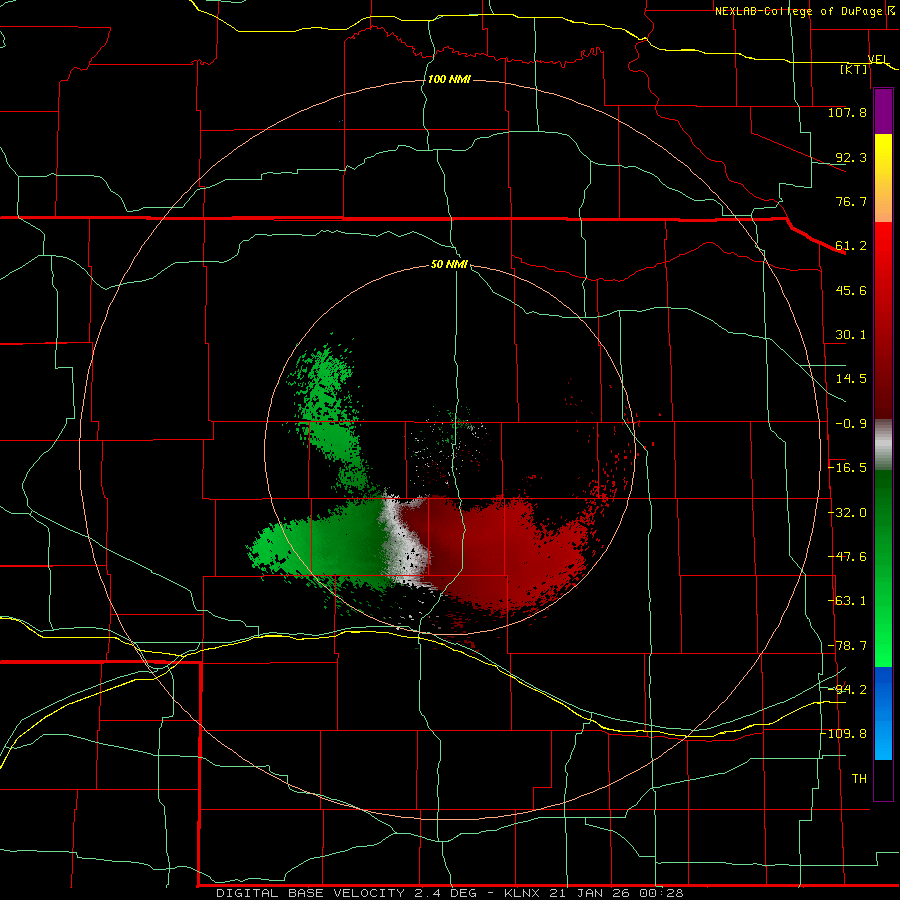Click the purple segment of velocity color bar
Screen dimensions: 900x900
point(883,111)
